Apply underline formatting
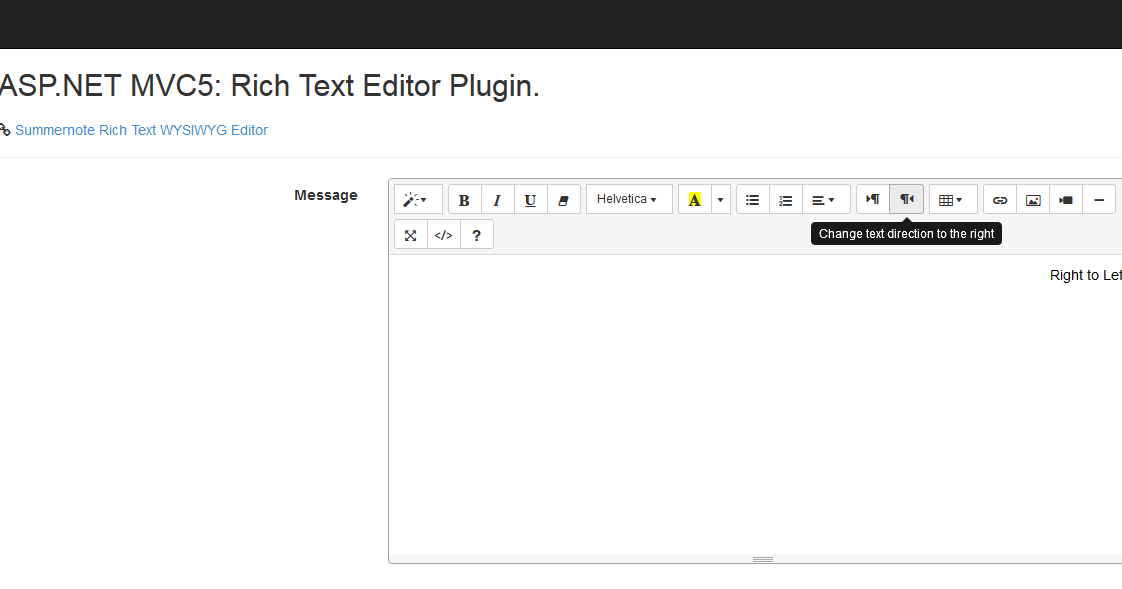 530,199
